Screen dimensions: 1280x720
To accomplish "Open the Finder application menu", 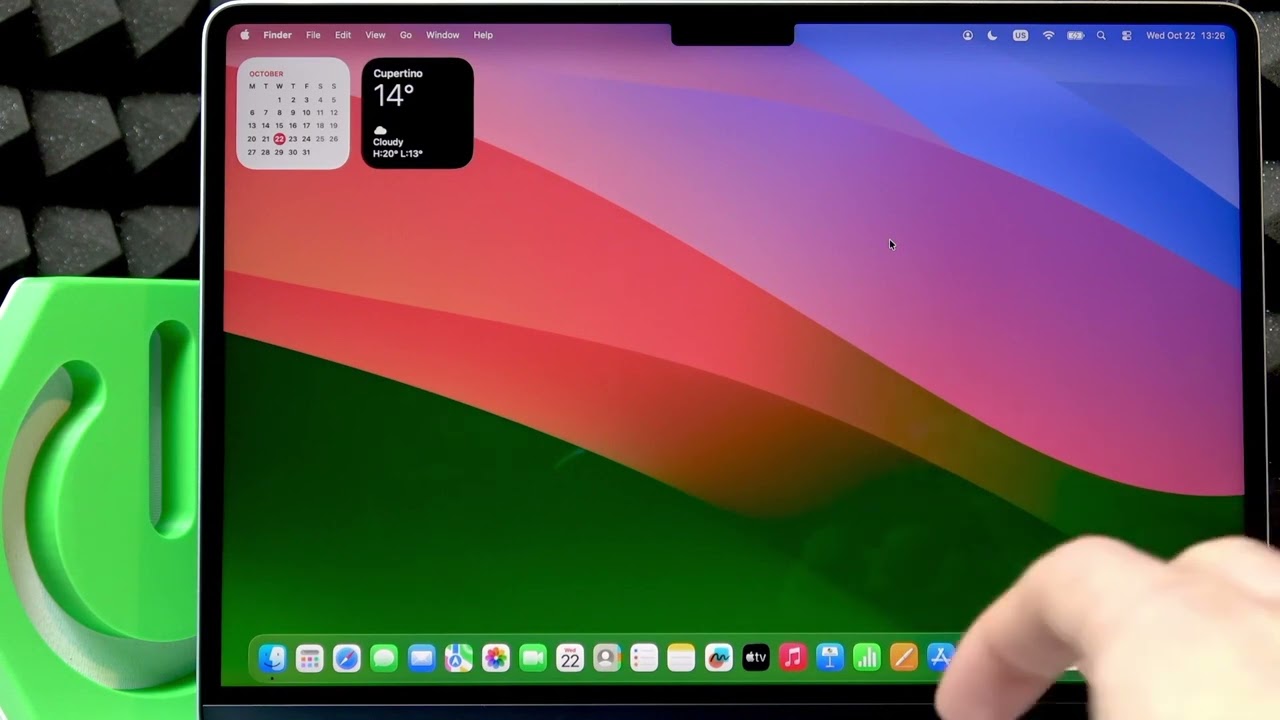I will click(x=278, y=35).
